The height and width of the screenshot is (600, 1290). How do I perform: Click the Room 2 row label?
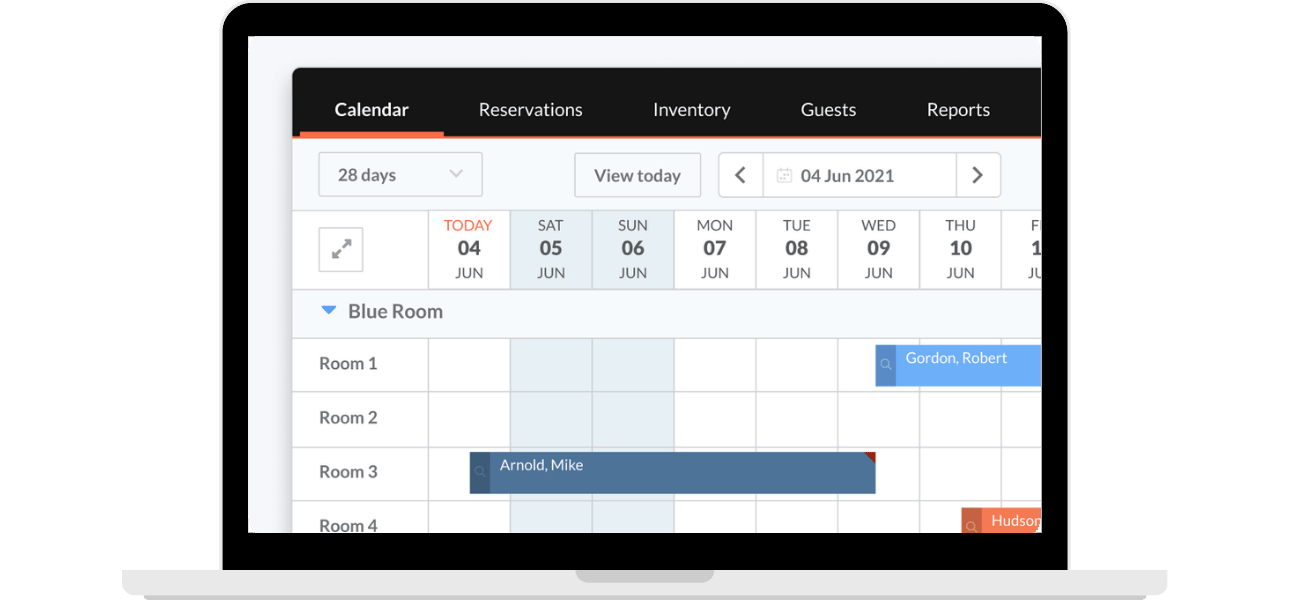pos(348,418)
